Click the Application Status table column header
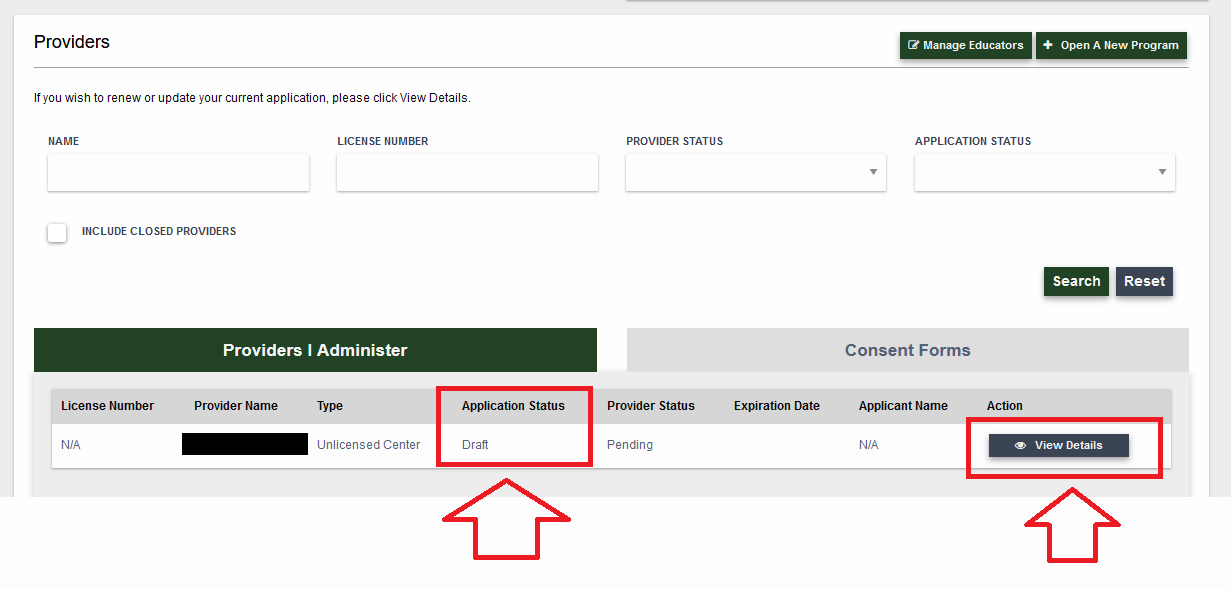The width and height of the screenshot is (1231, 589). [x=513, y=406]
